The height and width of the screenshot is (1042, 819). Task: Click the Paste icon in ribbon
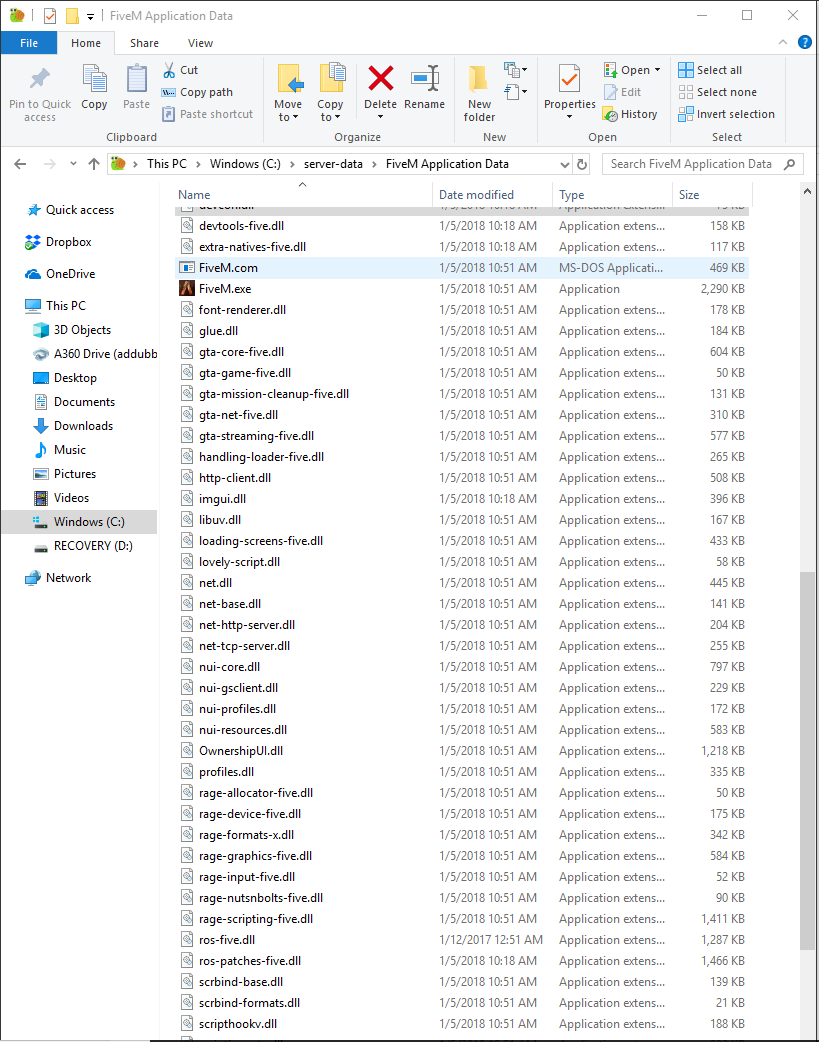point(136,78)
